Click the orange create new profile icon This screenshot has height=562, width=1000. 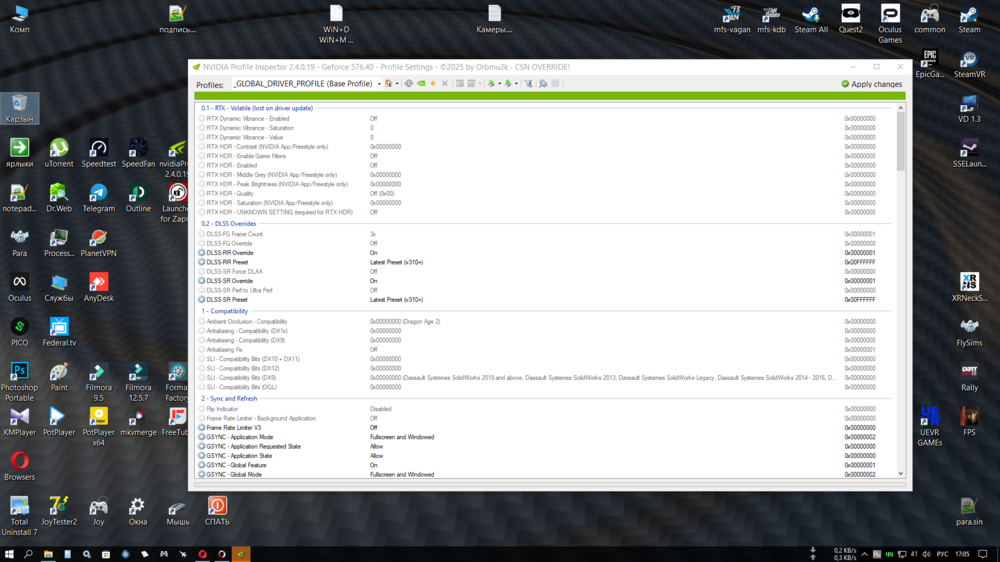click(x=432, y=84)
